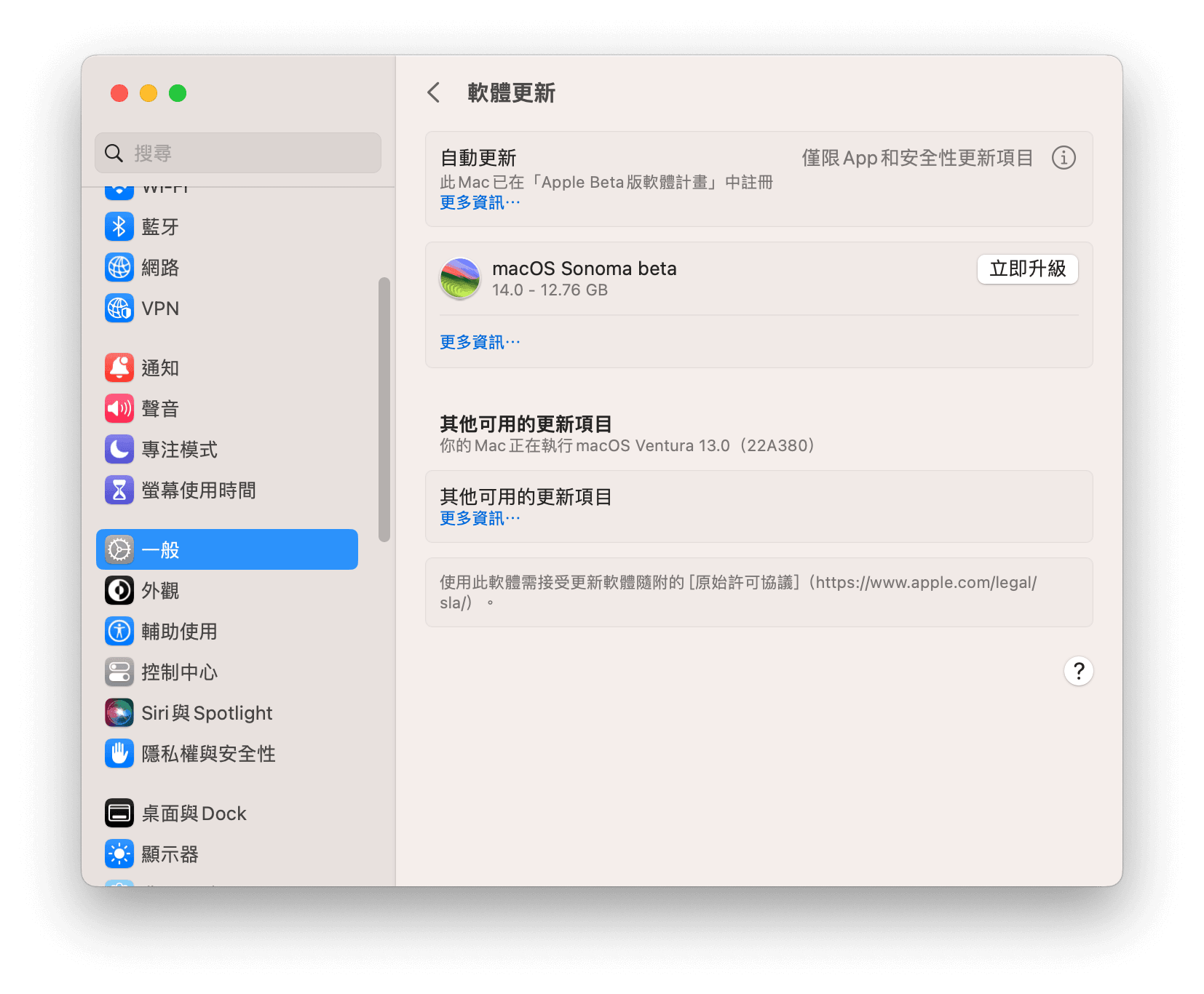Viewport: 1204px width, 994px height.
Task: Click the 14.0 - 12.76 GB text
Action: pyautogui.click(x=550, y=290)
